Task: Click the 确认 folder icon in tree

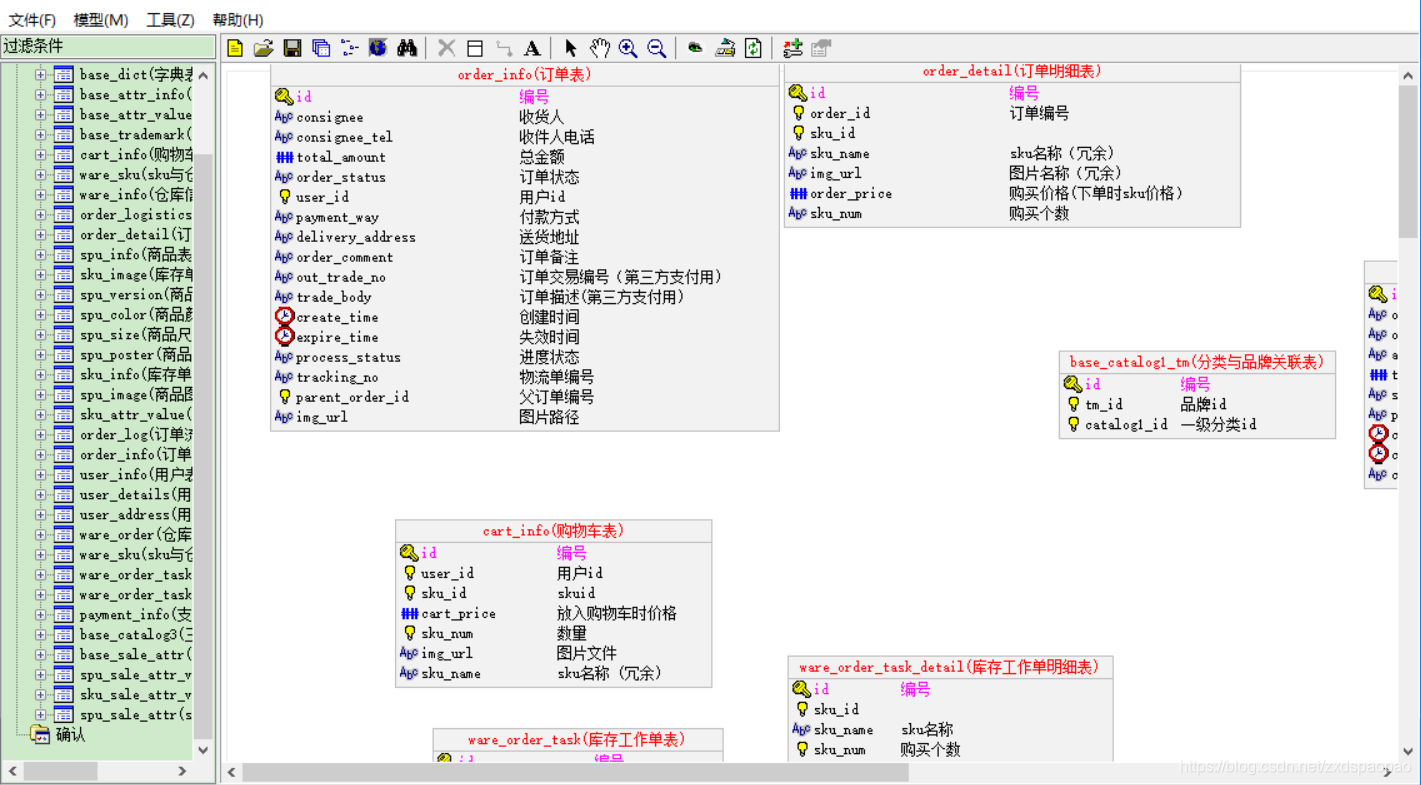Action: tap(40, 734)
